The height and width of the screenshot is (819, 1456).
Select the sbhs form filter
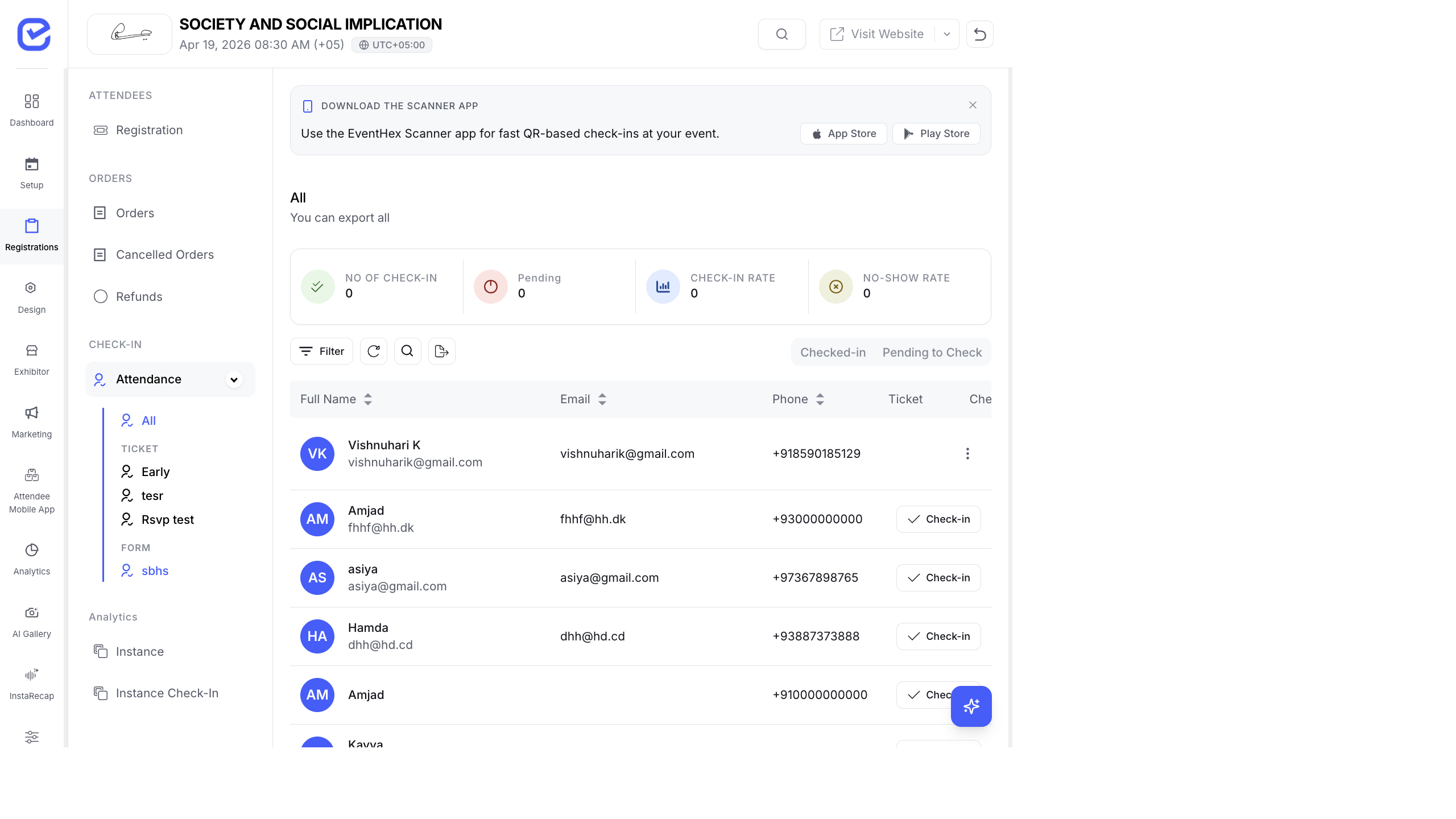tap(154, 570)
